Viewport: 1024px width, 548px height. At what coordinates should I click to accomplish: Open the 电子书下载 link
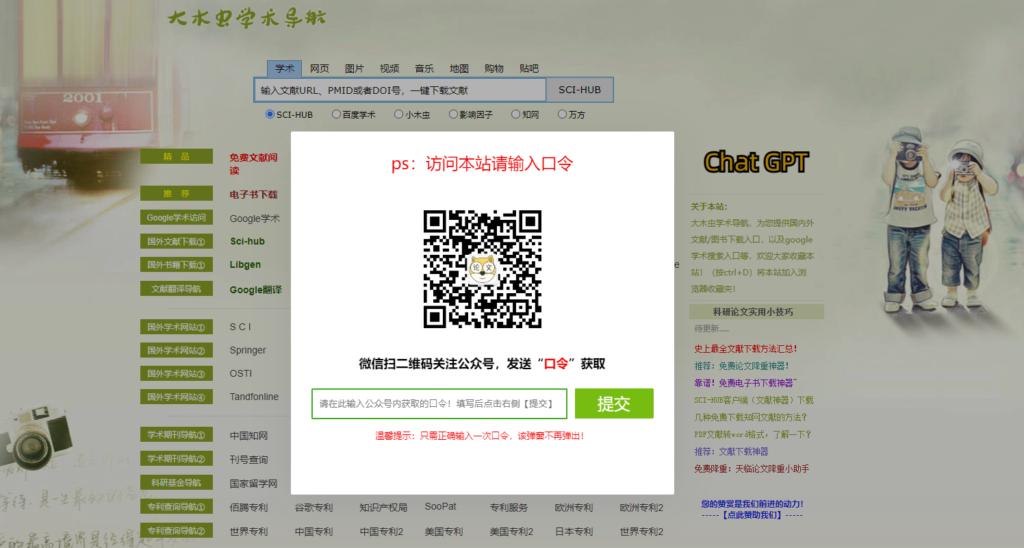pos(253,195)
